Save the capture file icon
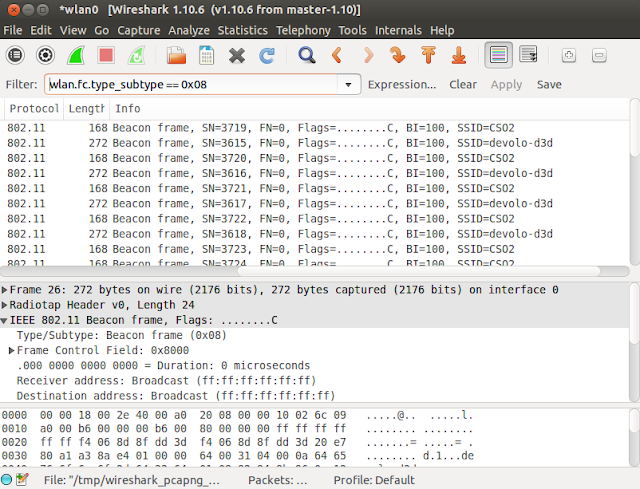Image resolution: width=640 pixels, height=489 pixels. click(207, 55)
